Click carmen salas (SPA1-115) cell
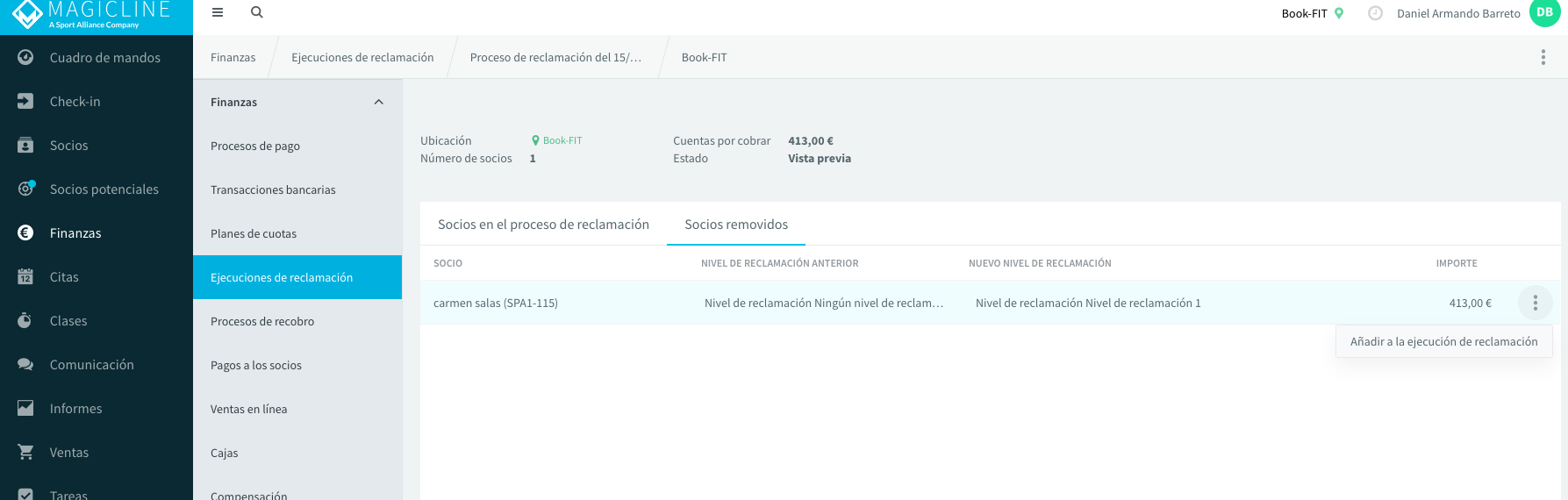This screenshot has height=500, width=1568. (x=496, y=303)
